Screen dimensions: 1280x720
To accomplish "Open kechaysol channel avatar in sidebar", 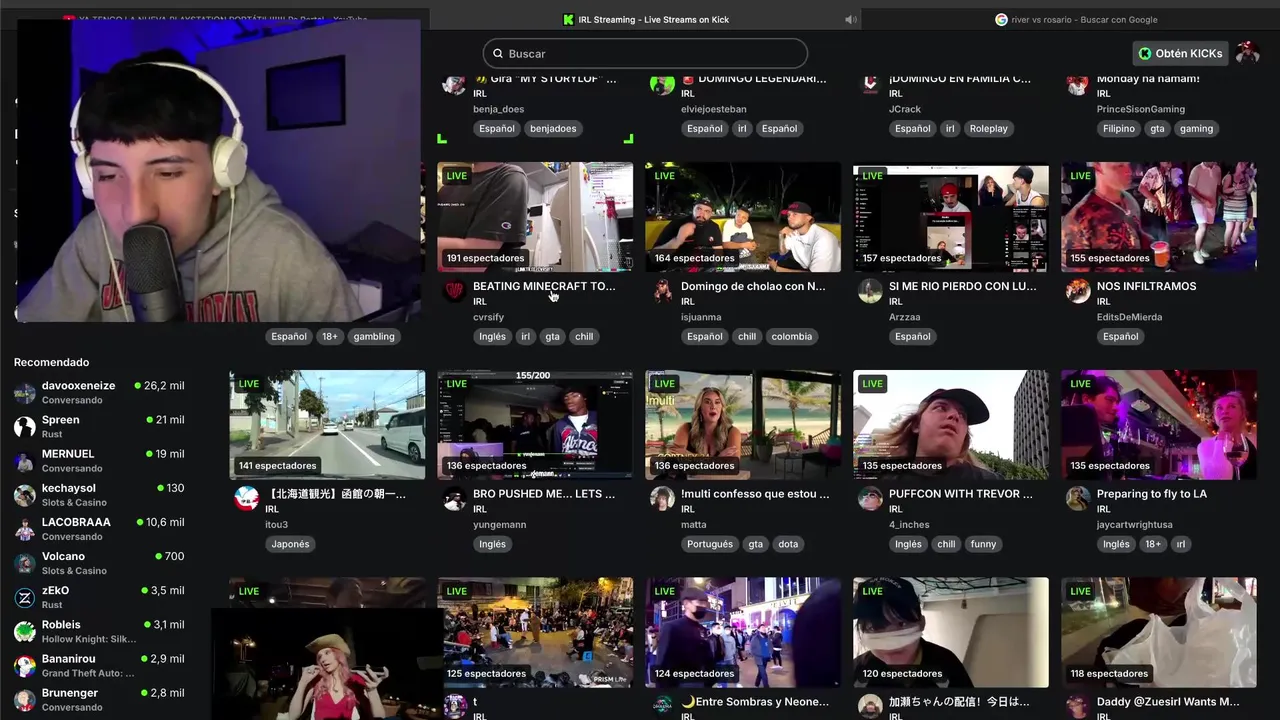I will 25,495.
